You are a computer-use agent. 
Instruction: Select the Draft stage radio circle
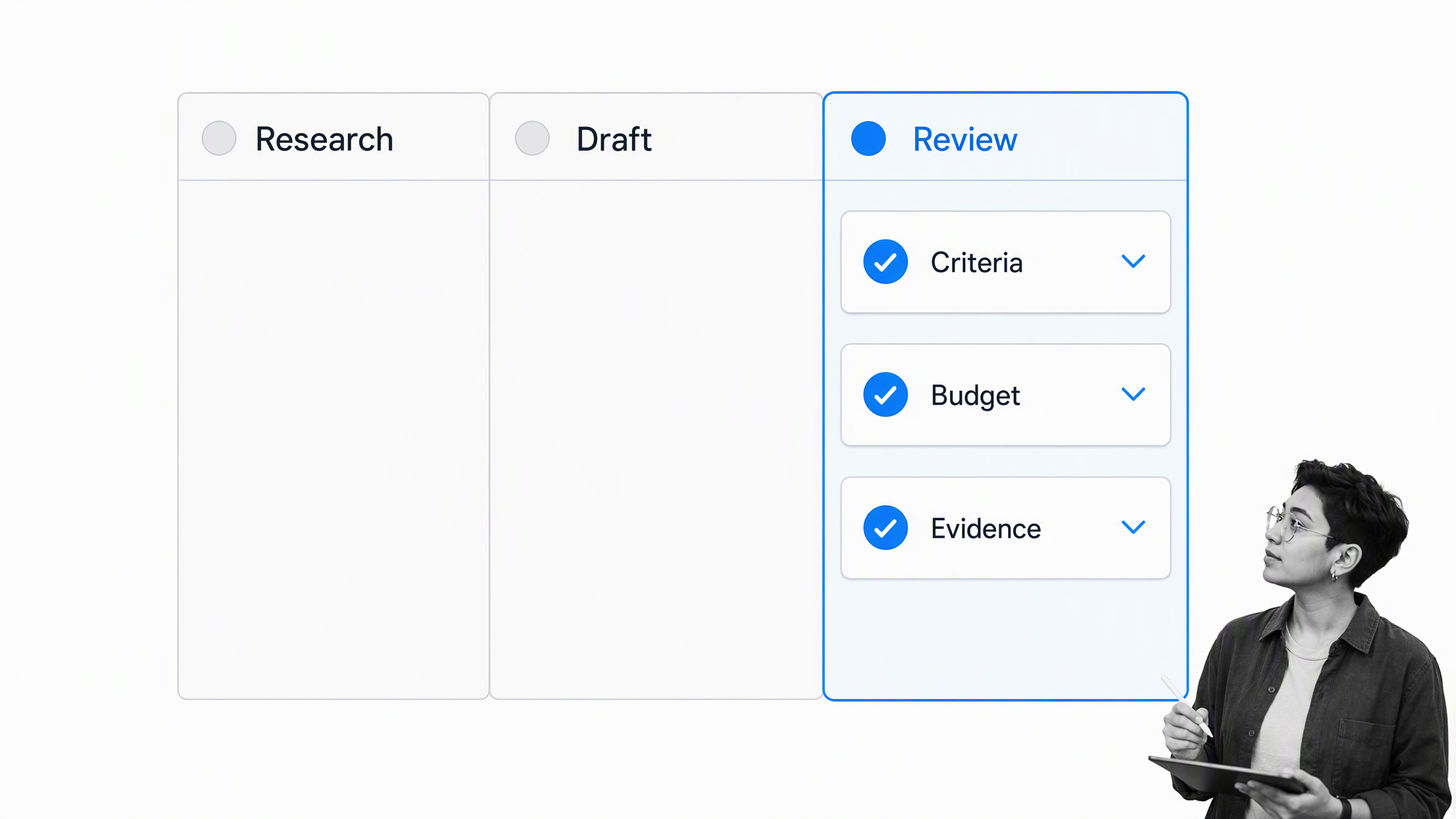[x=532, y=138]
